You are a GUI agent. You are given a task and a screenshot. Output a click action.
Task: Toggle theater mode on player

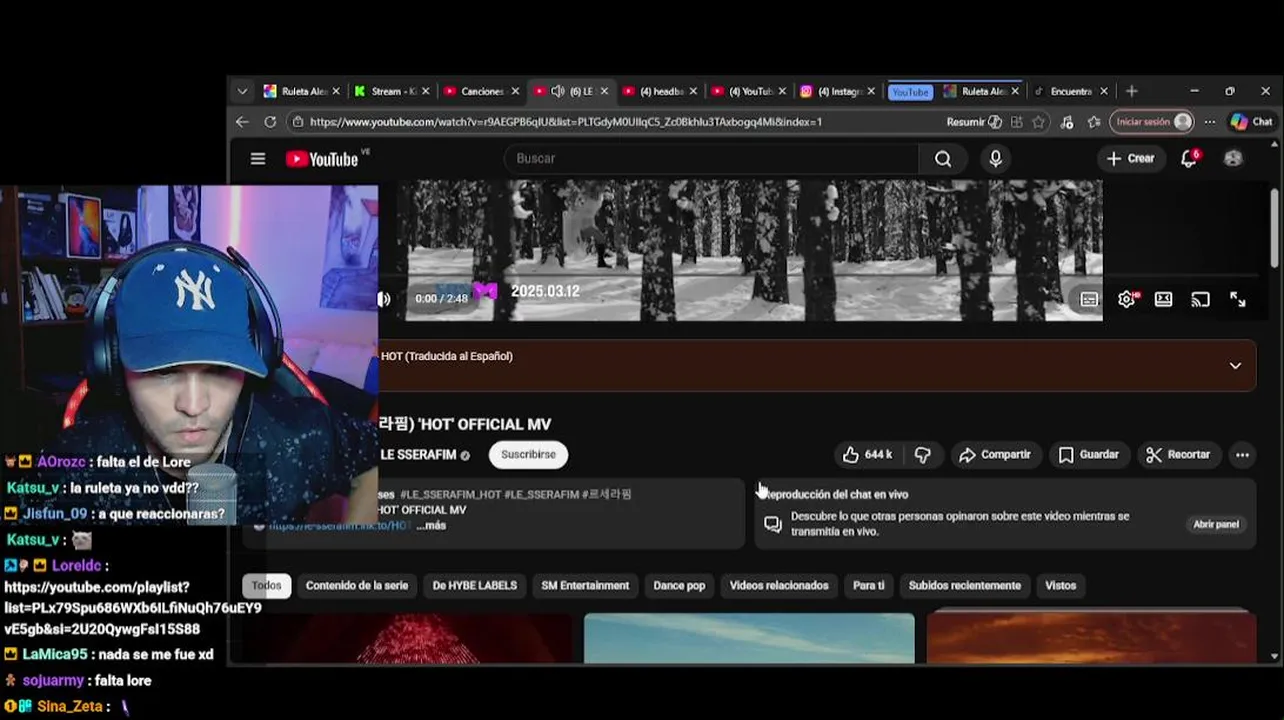(x=1163, y=299)
